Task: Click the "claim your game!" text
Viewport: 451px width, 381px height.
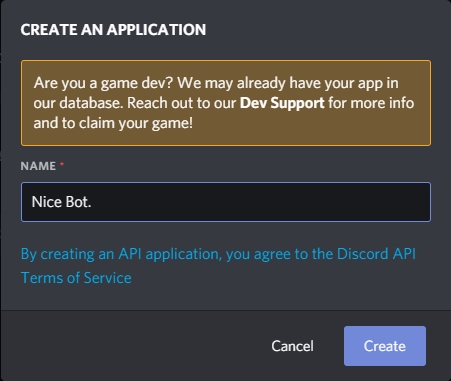Action: click(x=136, y=123)
